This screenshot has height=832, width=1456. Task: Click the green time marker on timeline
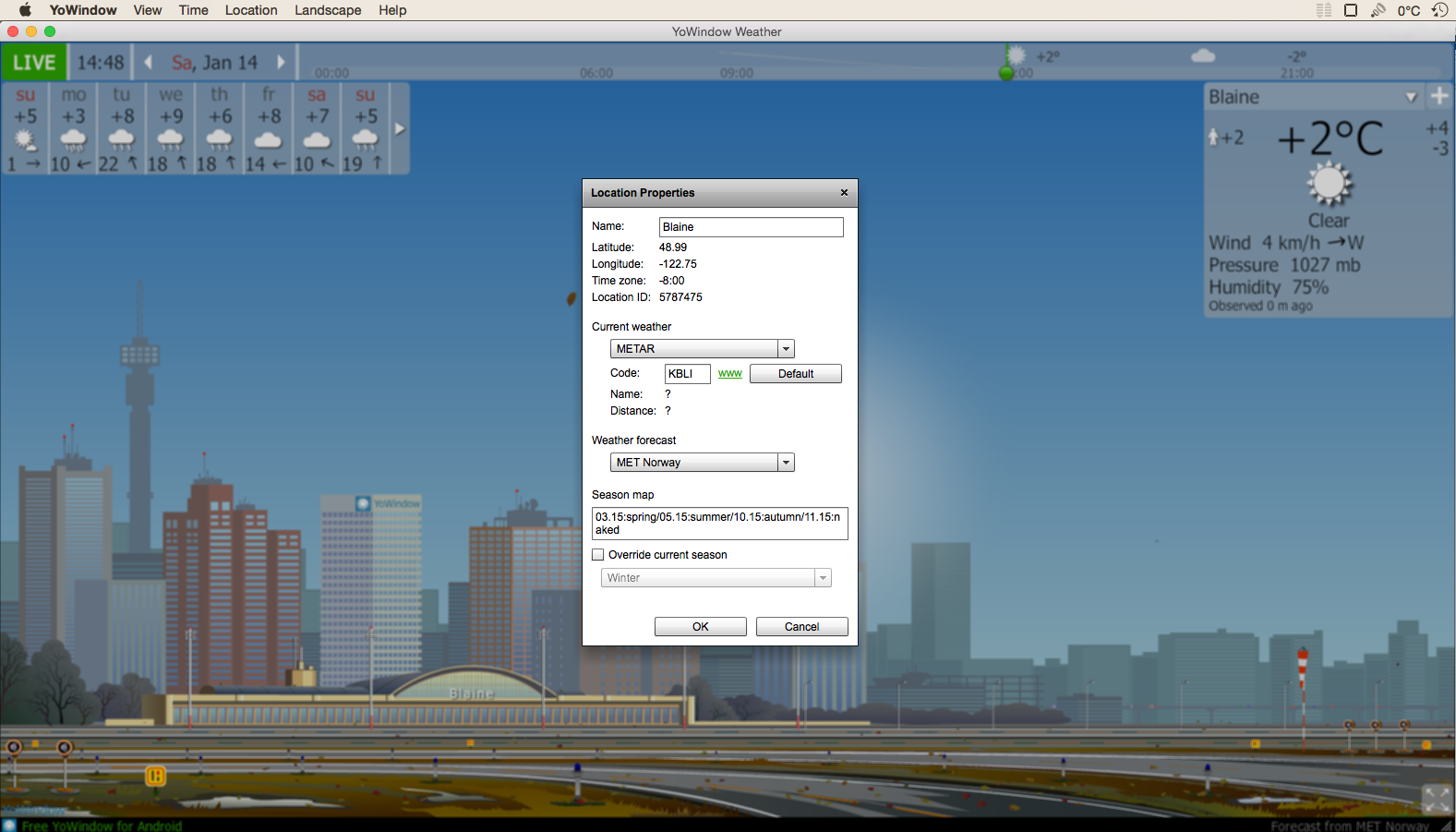coord(1006,73)
